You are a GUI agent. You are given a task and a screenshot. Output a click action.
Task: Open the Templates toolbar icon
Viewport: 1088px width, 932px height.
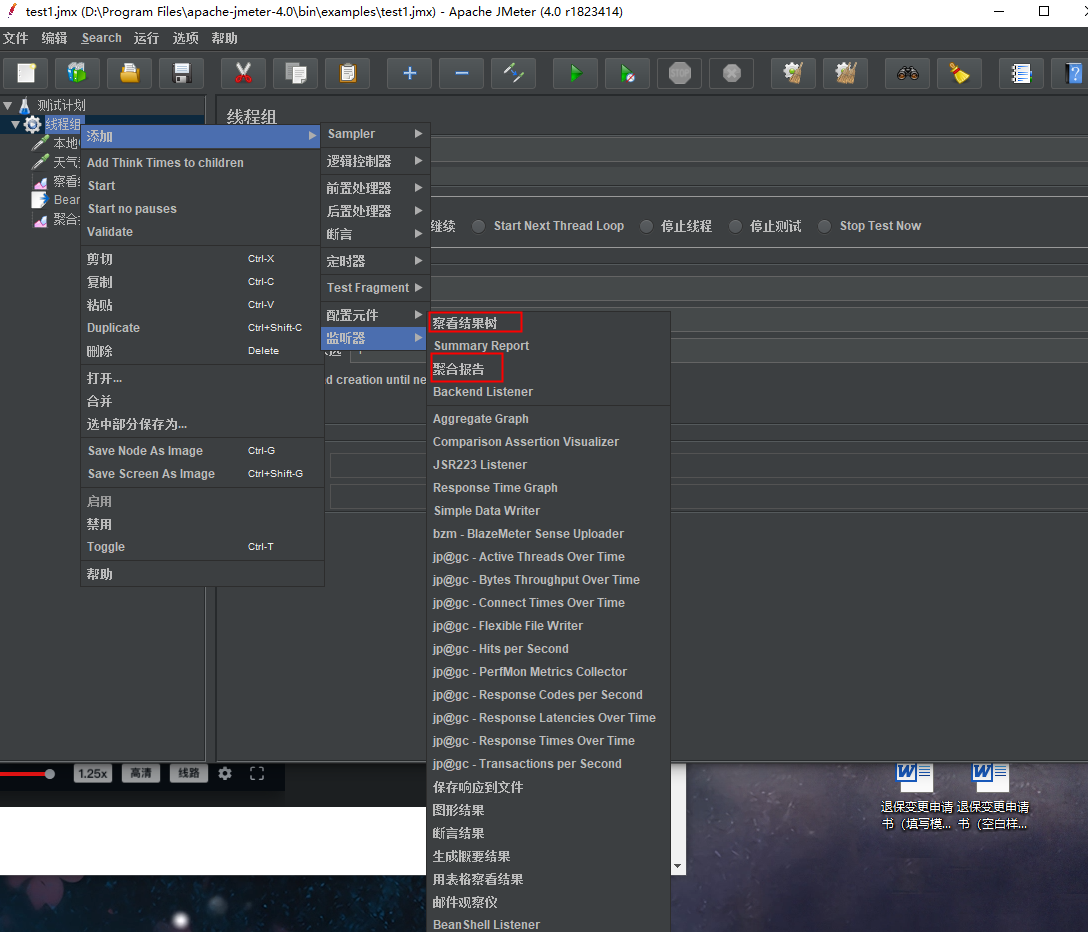pos(77,73)
